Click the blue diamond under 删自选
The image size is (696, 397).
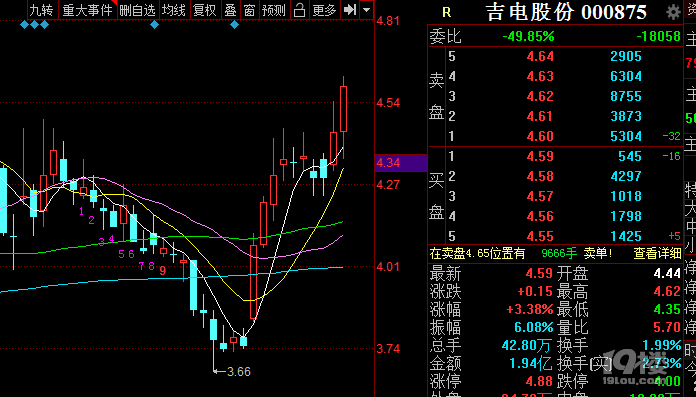(154, 25)
